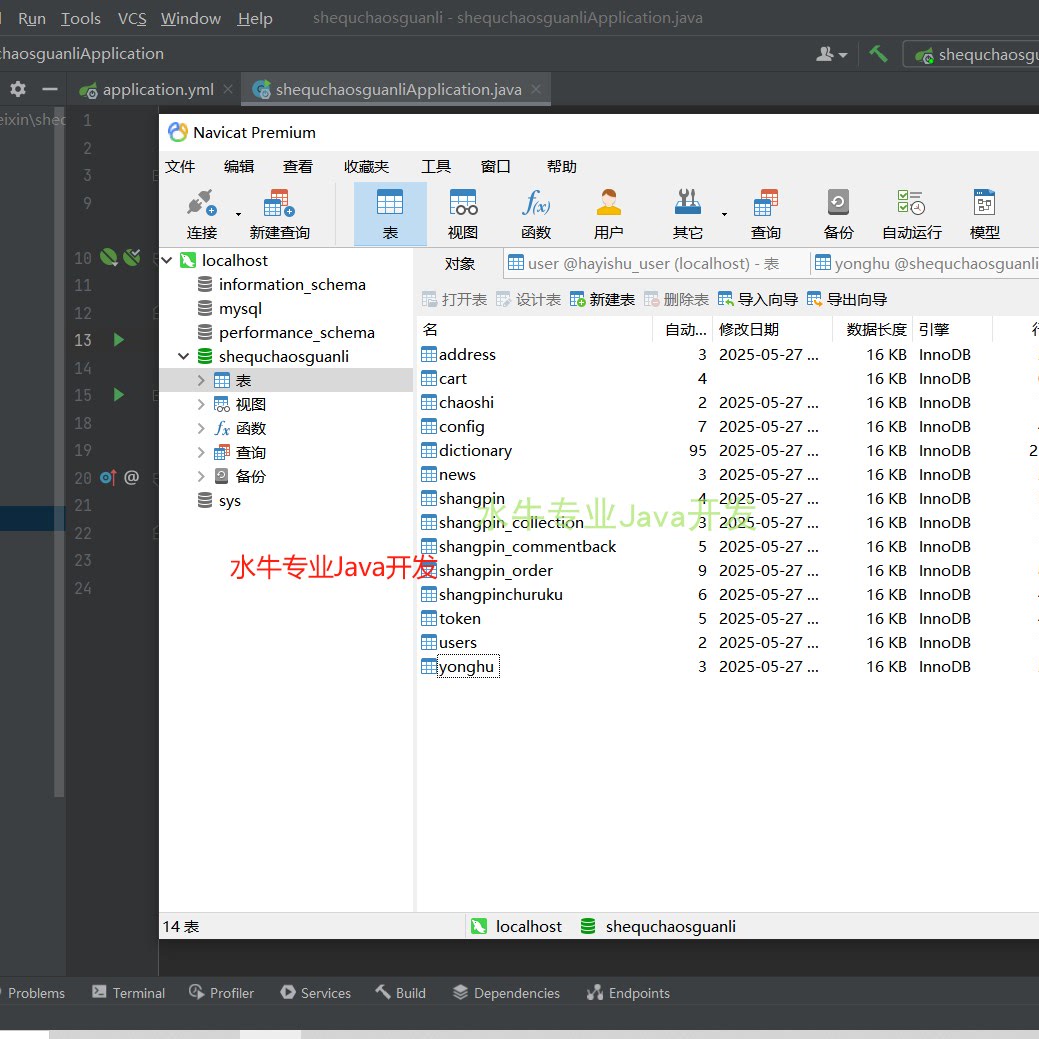The width and height of the screenshot is (1039, 1039).
Task: Open the 视图 views toolbar icon
Action: (463, 203)
